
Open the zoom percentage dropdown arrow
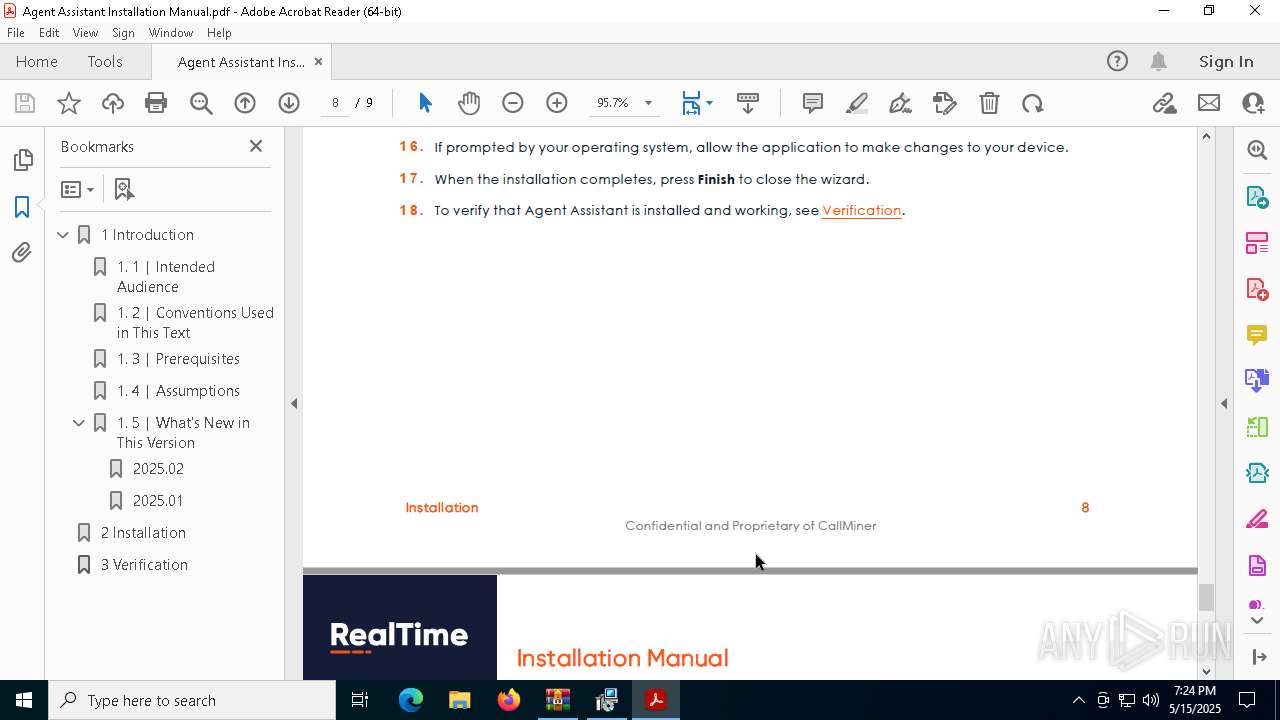coord(648,103)
